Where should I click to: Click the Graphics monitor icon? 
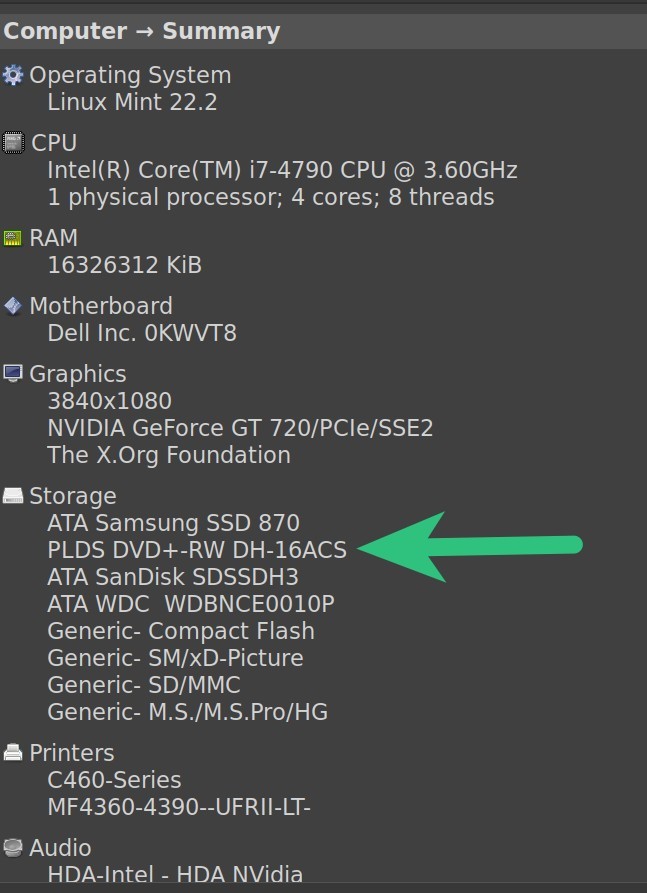point(13,374)
